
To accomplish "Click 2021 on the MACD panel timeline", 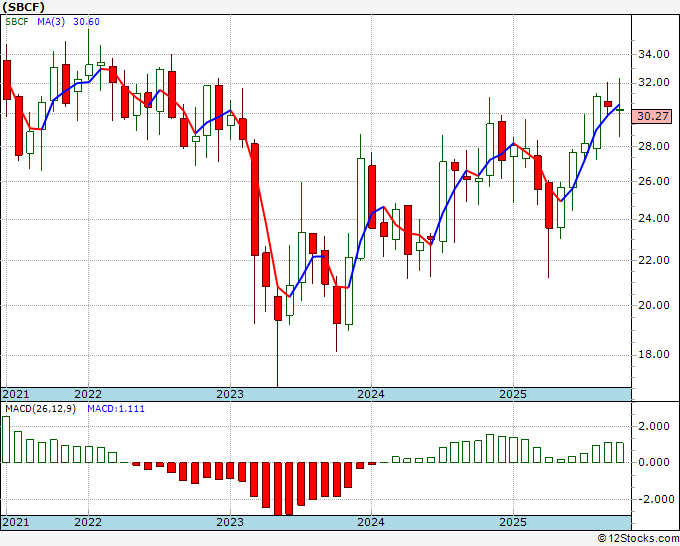I will [16, 522].
